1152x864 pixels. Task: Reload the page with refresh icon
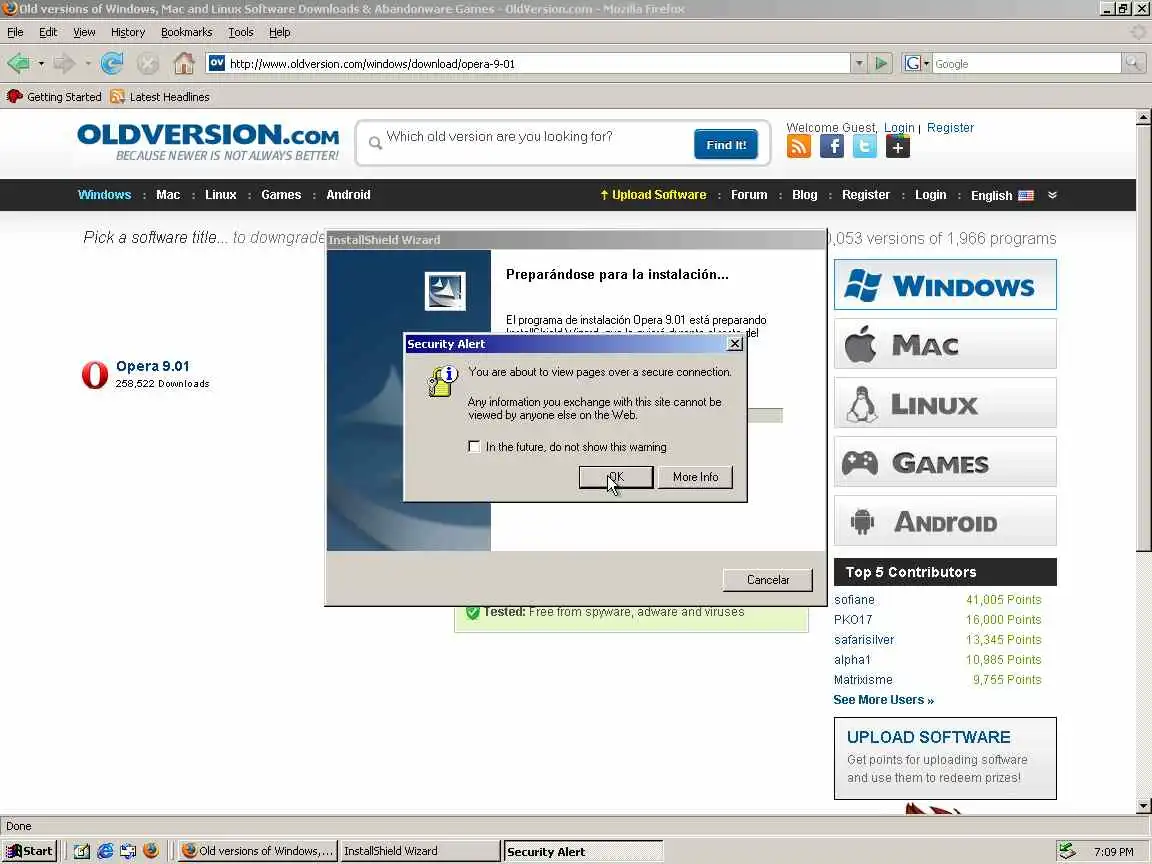pos(112,63)
